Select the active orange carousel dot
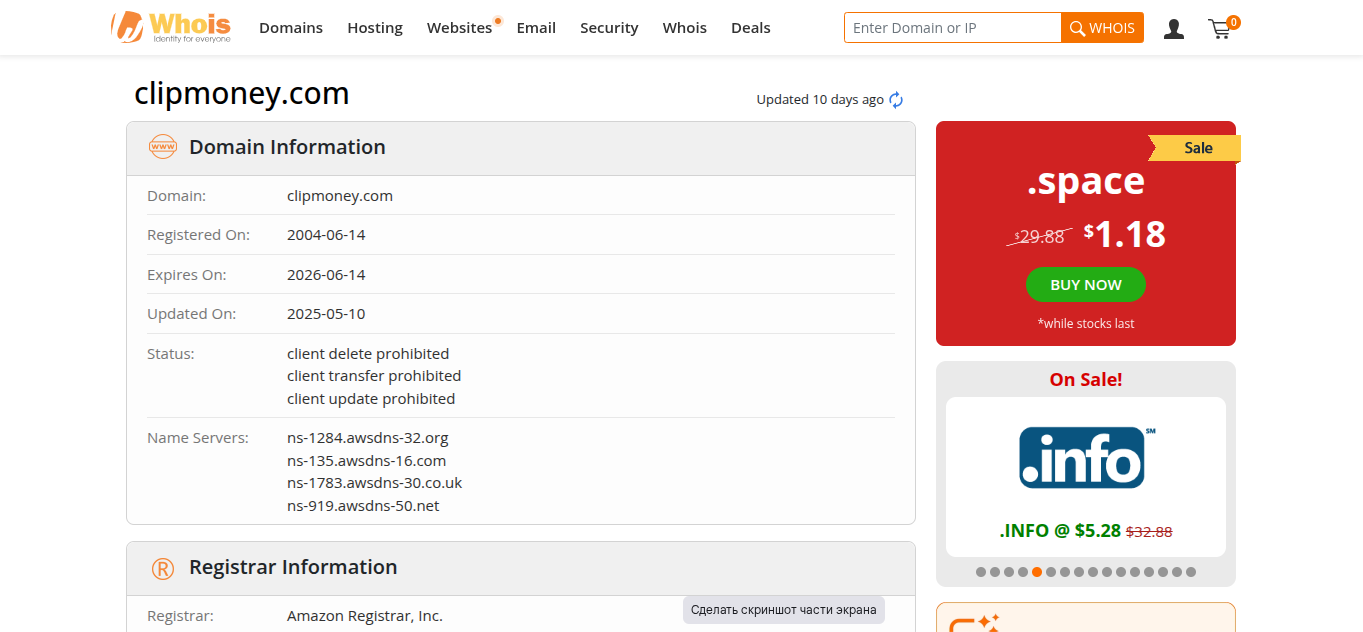 coord(1037,573)
